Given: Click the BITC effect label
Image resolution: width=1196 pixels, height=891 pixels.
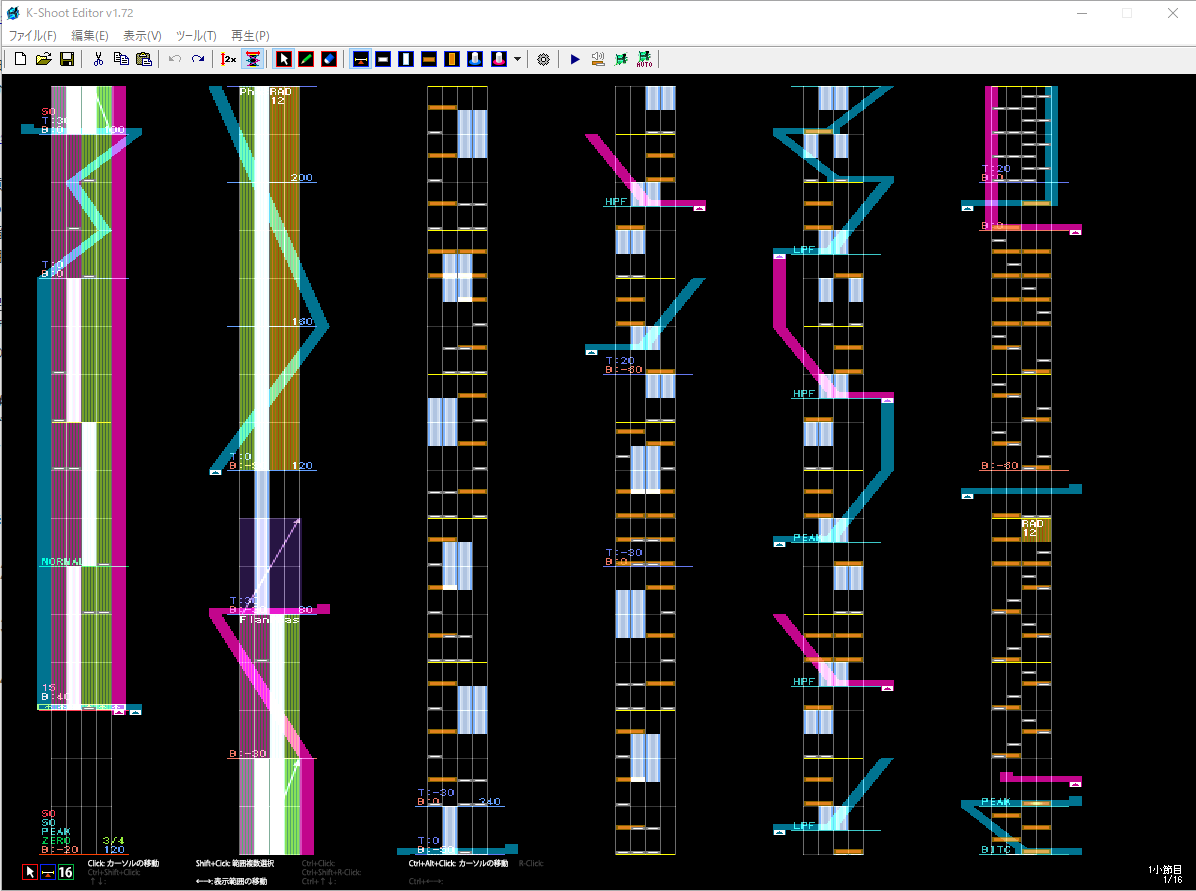Looking at the screenshot, I should coord(996,849).
